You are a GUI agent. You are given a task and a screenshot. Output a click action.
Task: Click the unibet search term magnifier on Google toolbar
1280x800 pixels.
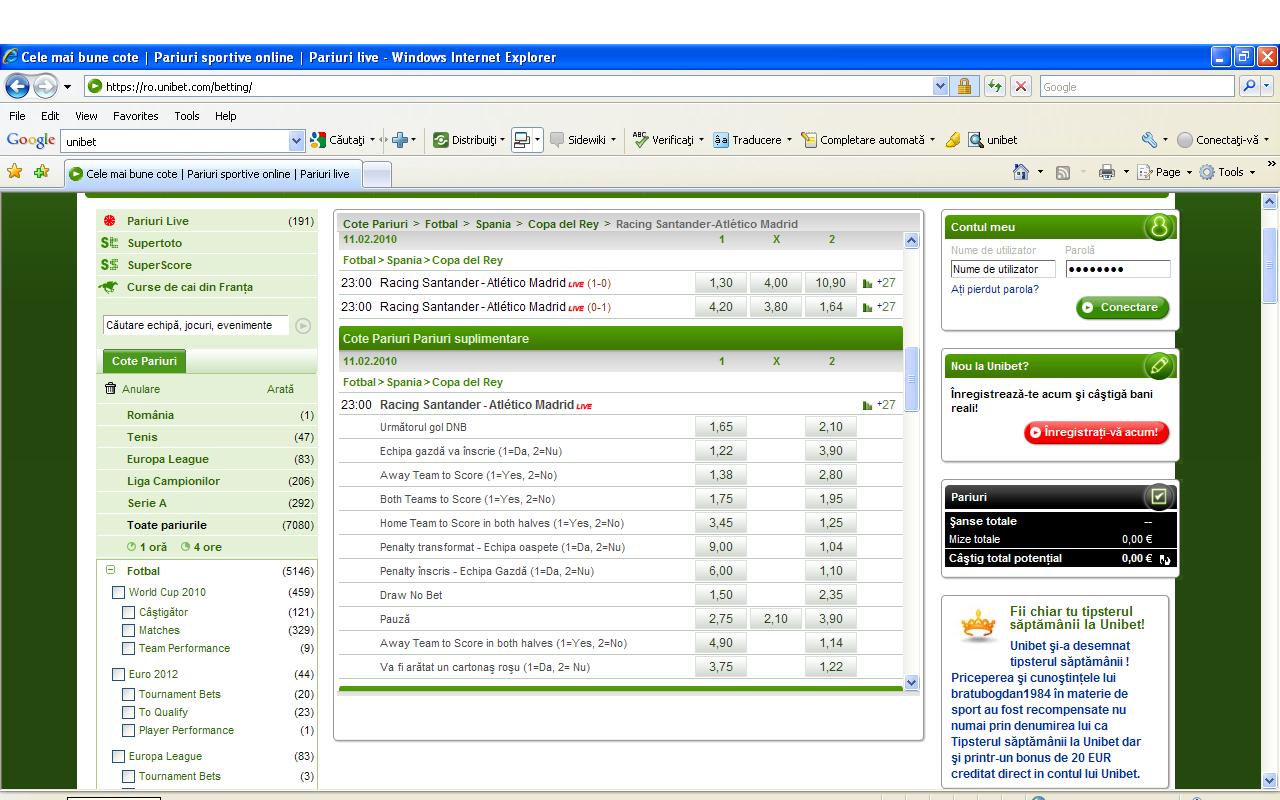976,140
